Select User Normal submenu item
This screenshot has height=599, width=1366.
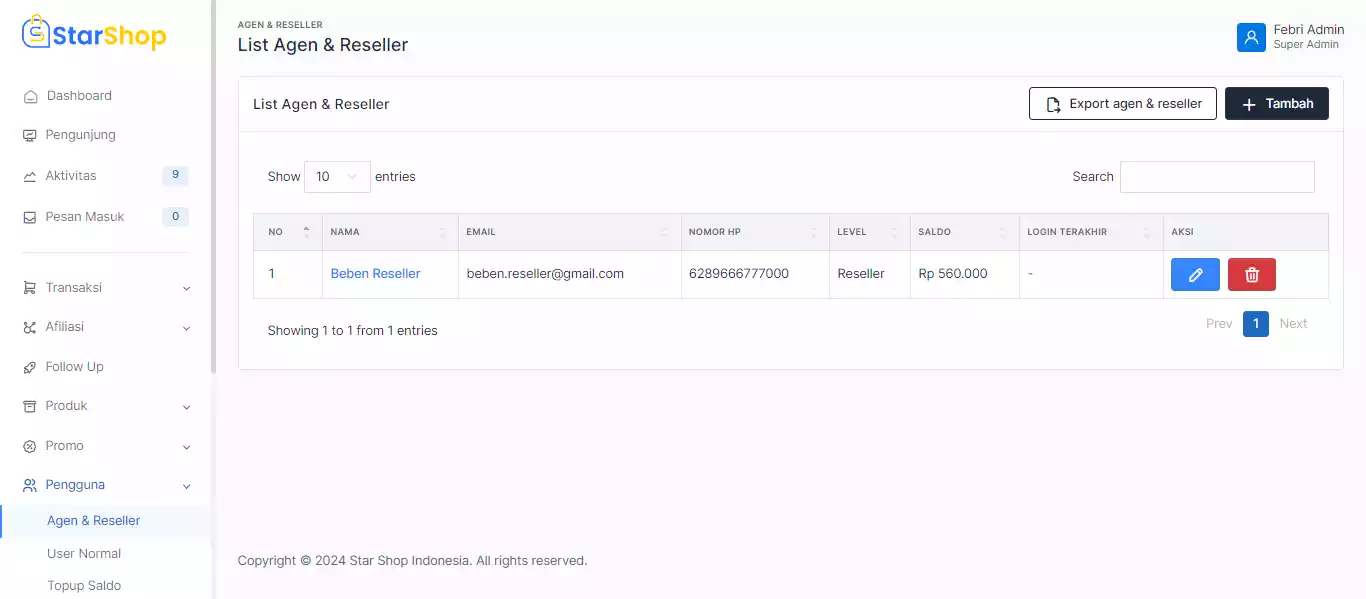84,554
